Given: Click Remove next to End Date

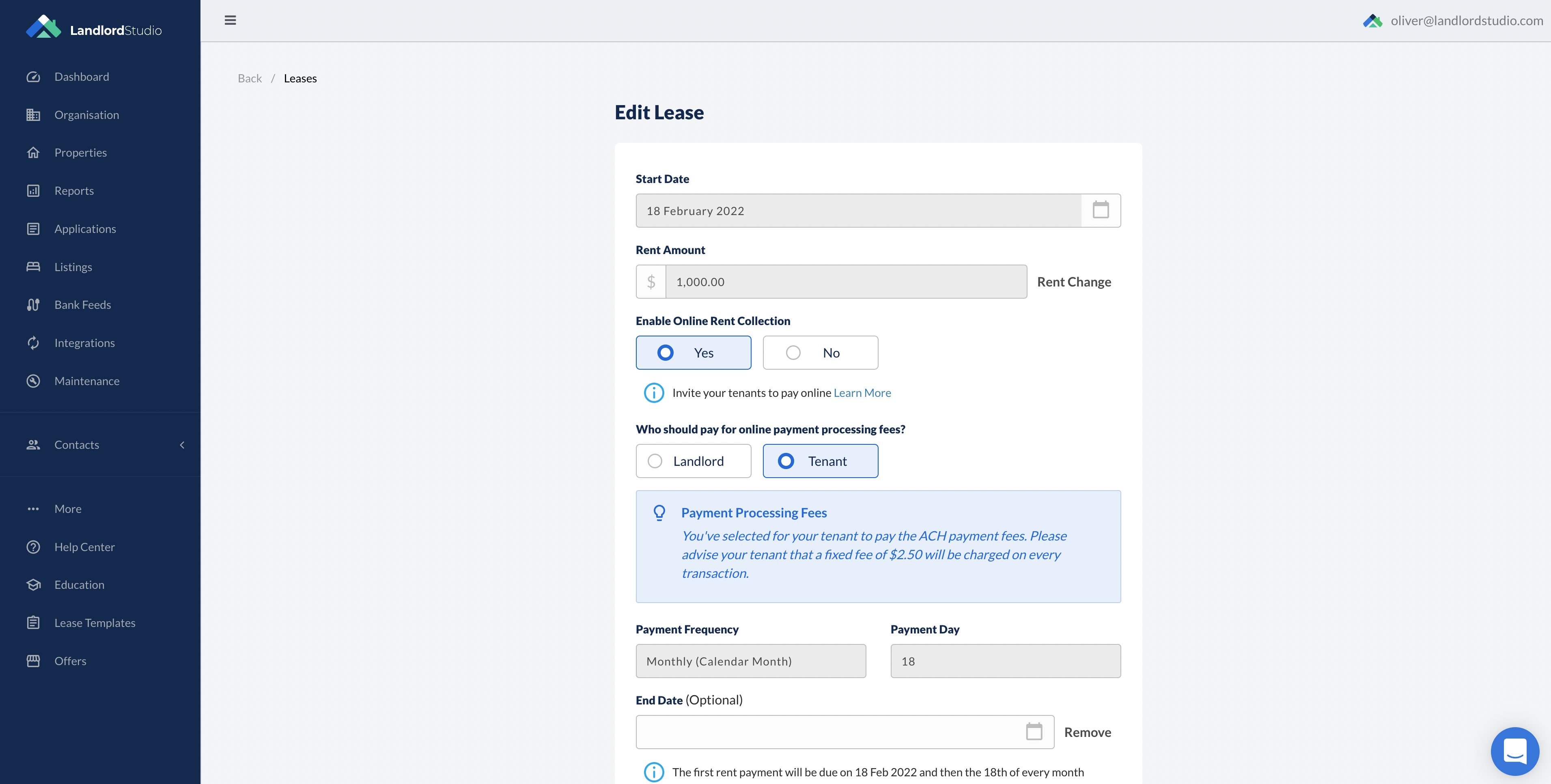Looking at the screenshot, I should (1088, 732).
